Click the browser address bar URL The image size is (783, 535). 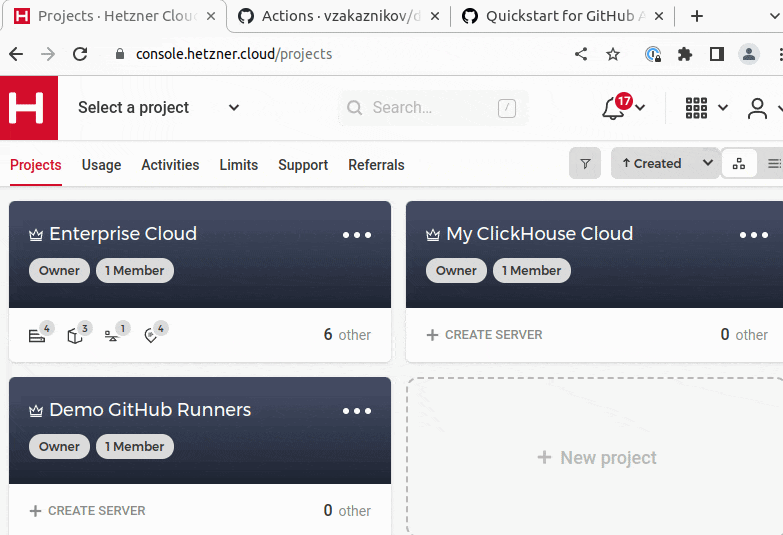point(234,54)
